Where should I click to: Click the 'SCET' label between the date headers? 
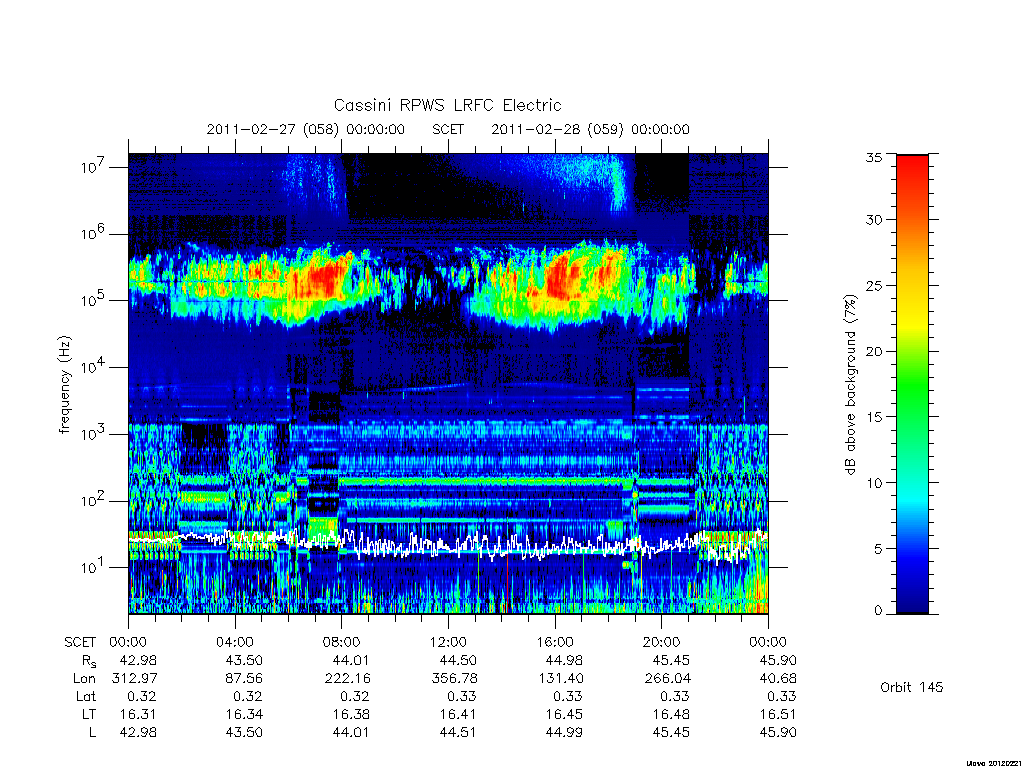tap(448, 129)
